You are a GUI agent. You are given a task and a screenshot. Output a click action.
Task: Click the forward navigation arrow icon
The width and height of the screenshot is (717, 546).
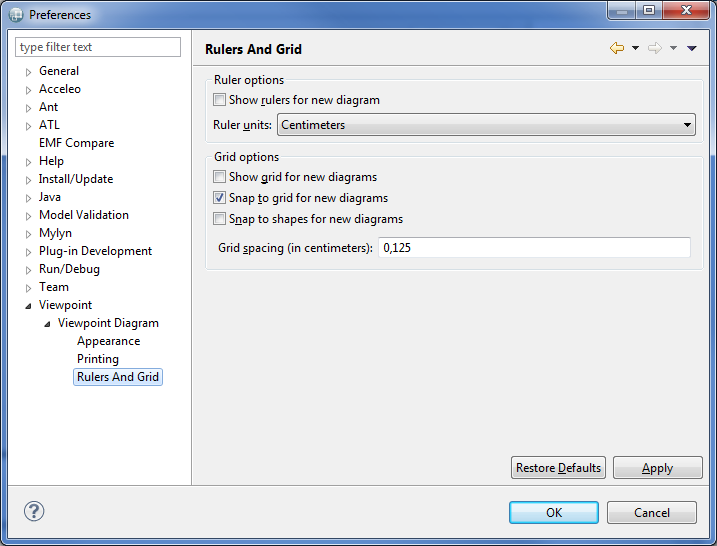coord(655,48)
